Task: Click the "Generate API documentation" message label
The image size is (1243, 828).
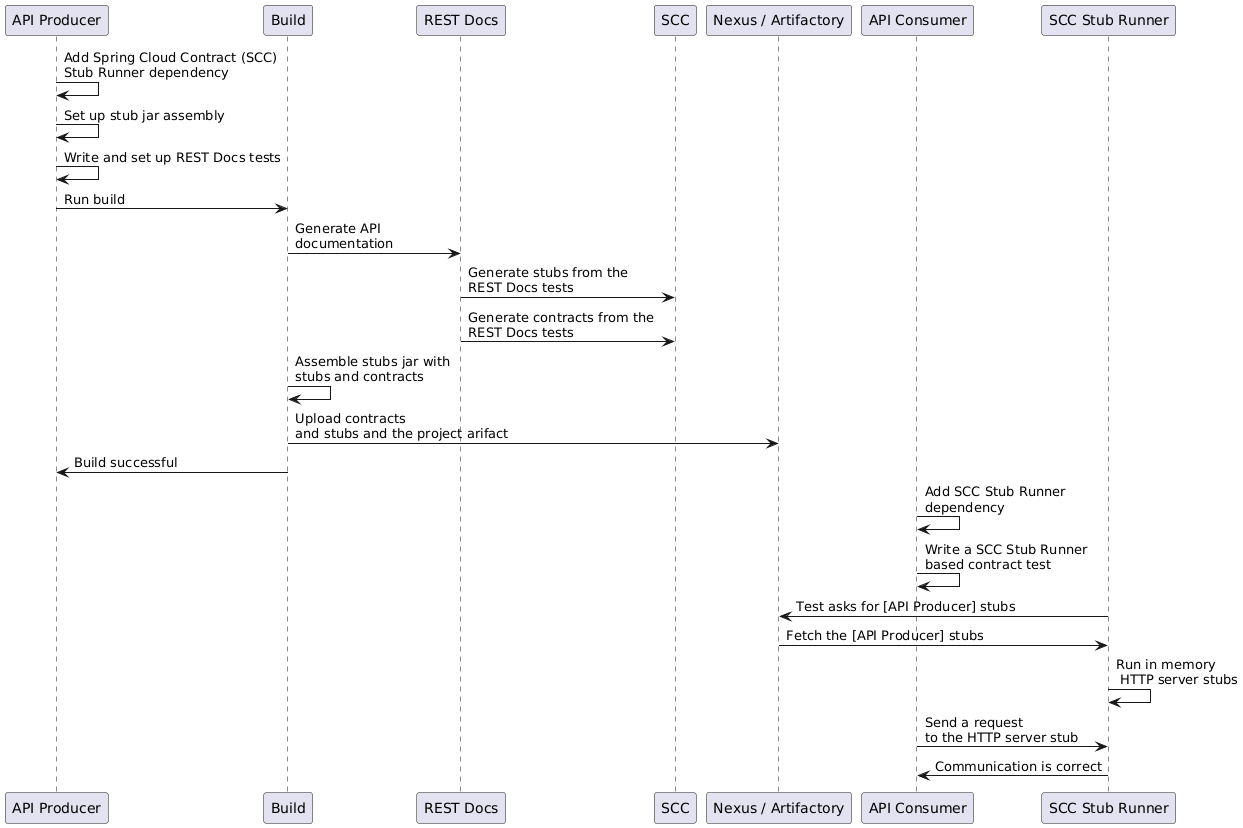Action: coord(344,236)
